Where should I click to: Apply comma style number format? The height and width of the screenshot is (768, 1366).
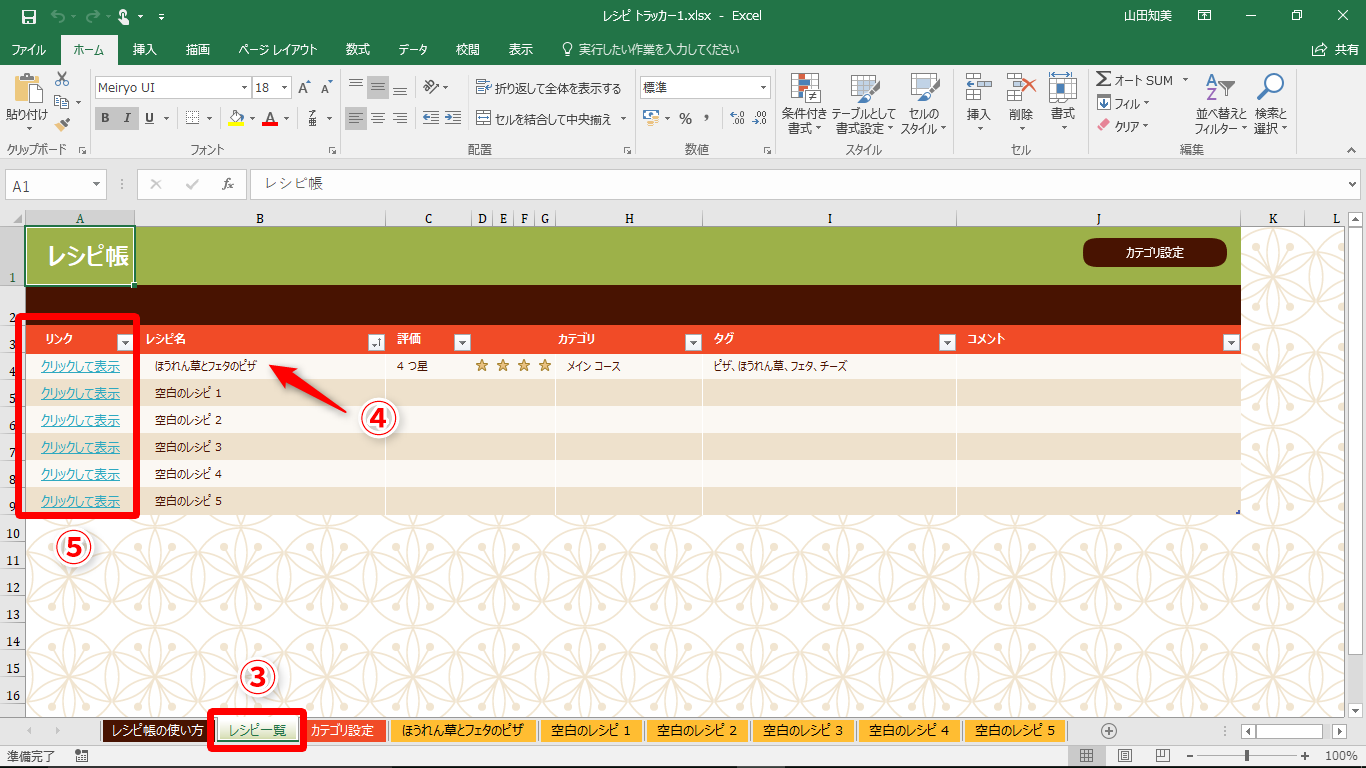[x=707, y=118]
